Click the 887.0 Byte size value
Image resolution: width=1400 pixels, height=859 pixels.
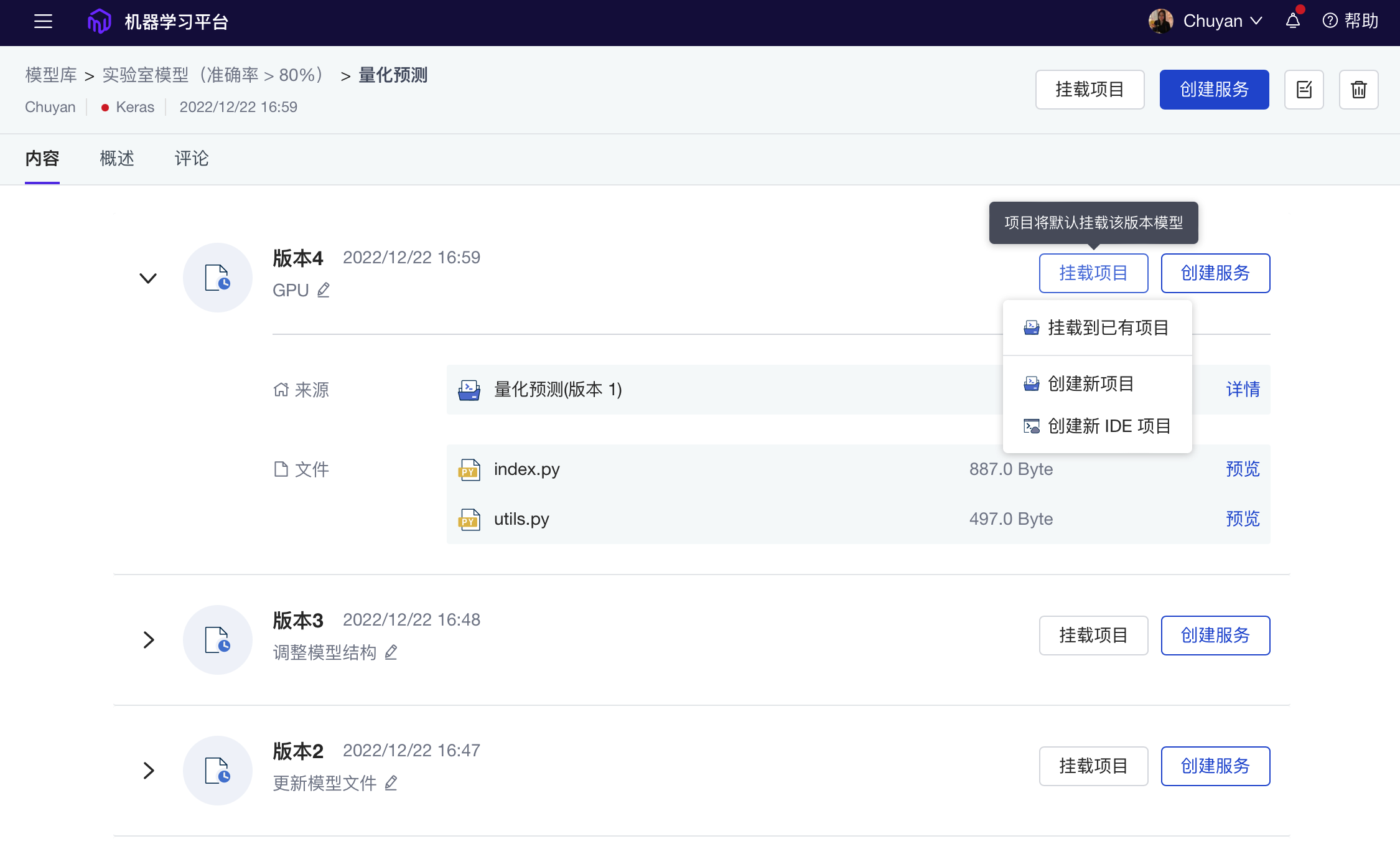point(1011,469)
